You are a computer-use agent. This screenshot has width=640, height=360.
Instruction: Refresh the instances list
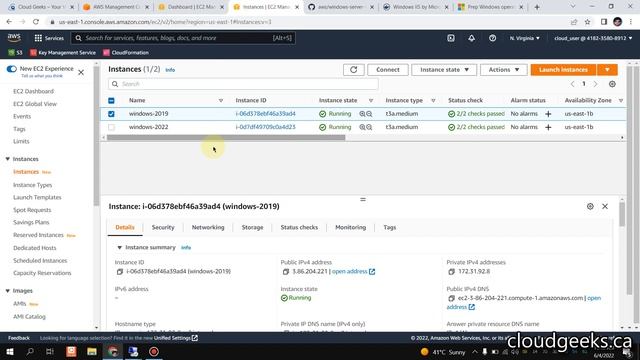[x=353, y=70]
